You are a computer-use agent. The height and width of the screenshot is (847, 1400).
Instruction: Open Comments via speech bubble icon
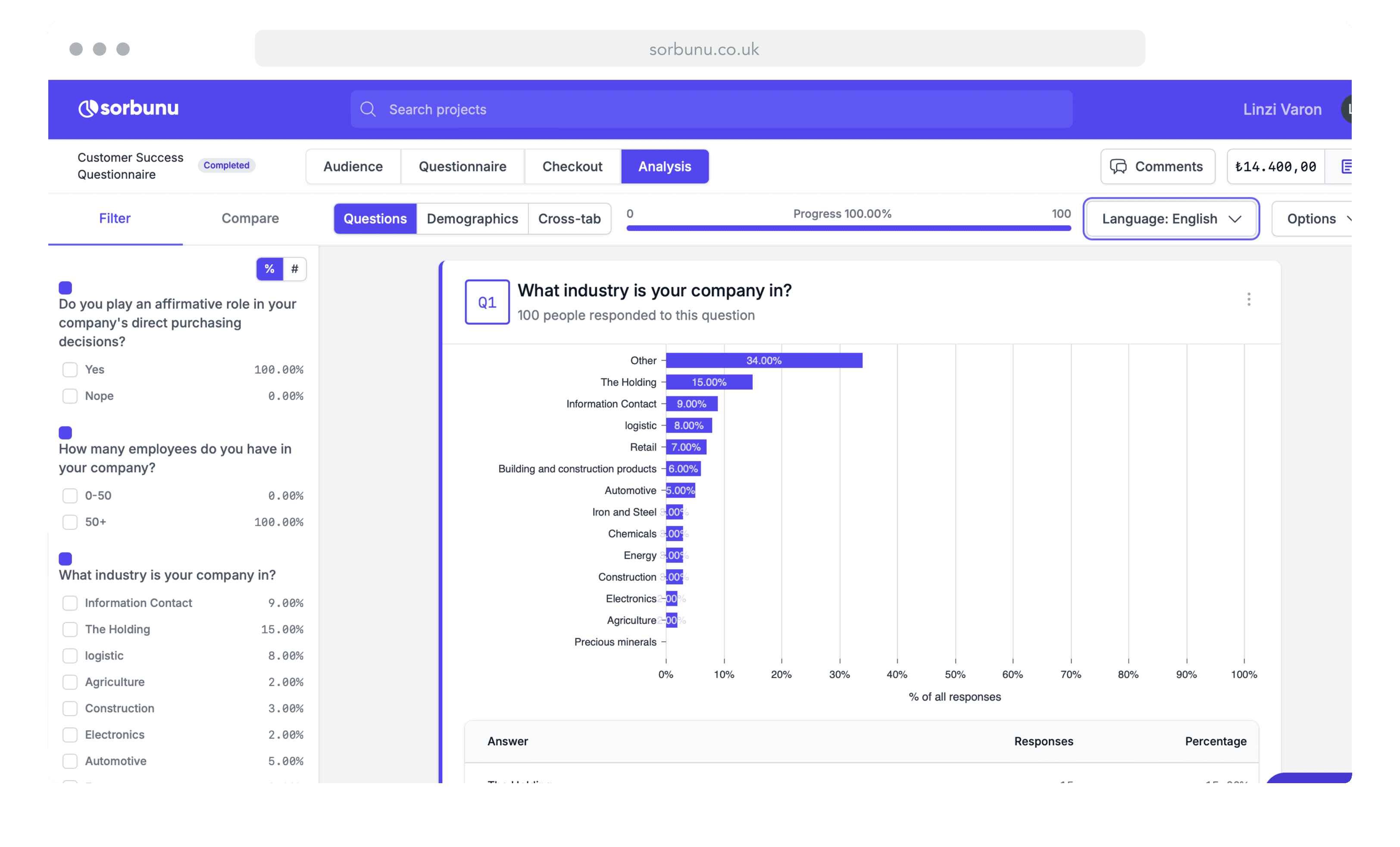pos(1118,166)
